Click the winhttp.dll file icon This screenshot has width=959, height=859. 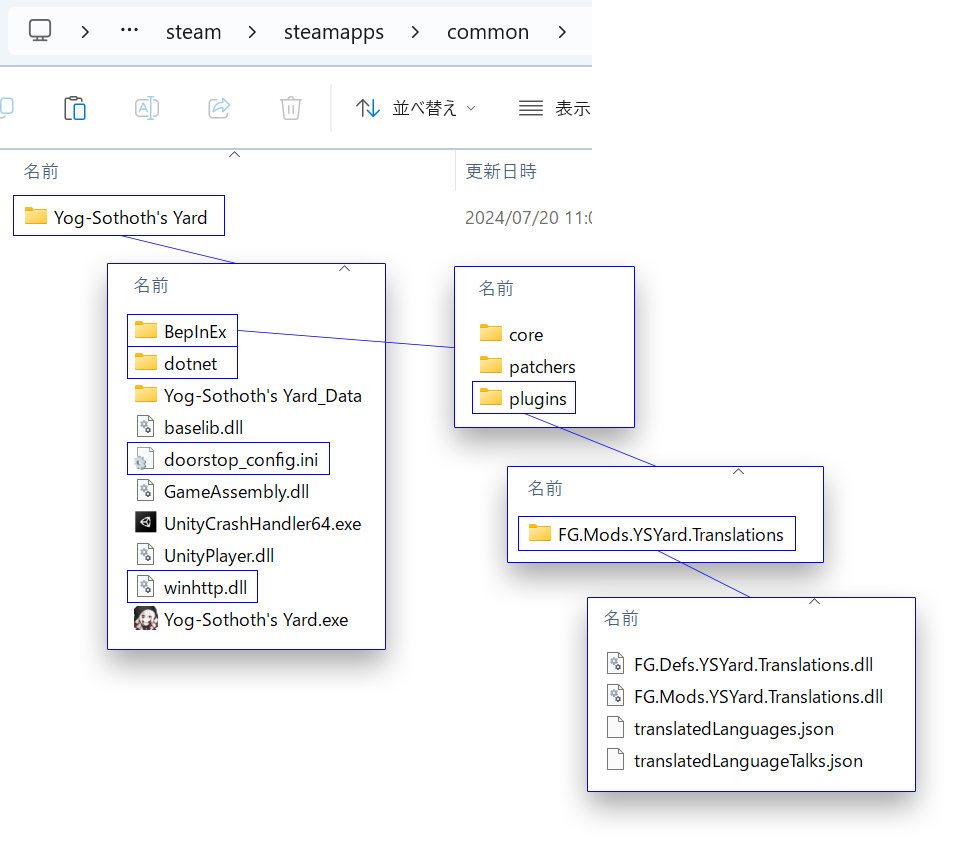tap(146, 587)
